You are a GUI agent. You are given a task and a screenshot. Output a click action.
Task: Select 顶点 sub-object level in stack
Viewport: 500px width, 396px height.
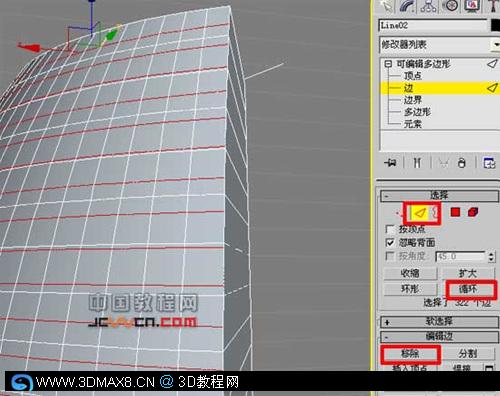point(413,76)
